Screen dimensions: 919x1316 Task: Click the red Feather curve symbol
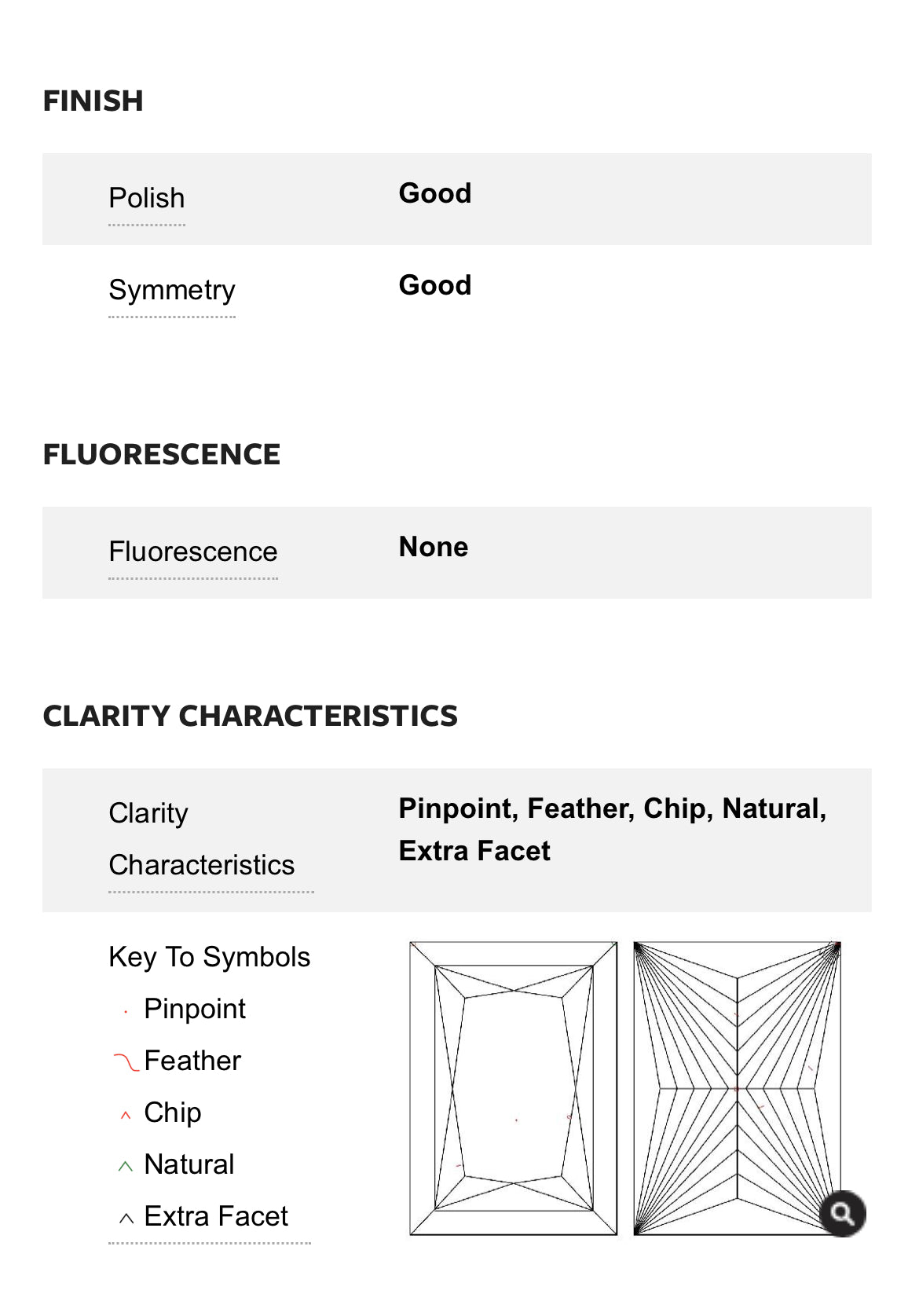126,1061
